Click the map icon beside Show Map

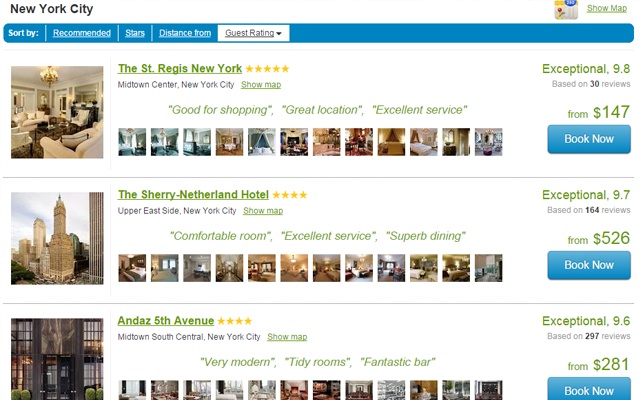click(566, 9)
